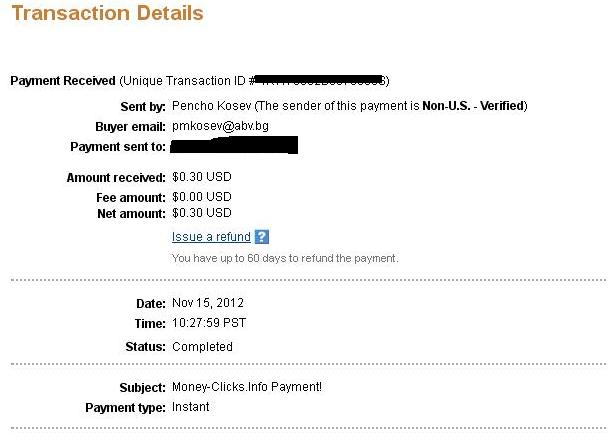
Task: Click the 60 days refund notice text
Action: (x=285, y=258)
